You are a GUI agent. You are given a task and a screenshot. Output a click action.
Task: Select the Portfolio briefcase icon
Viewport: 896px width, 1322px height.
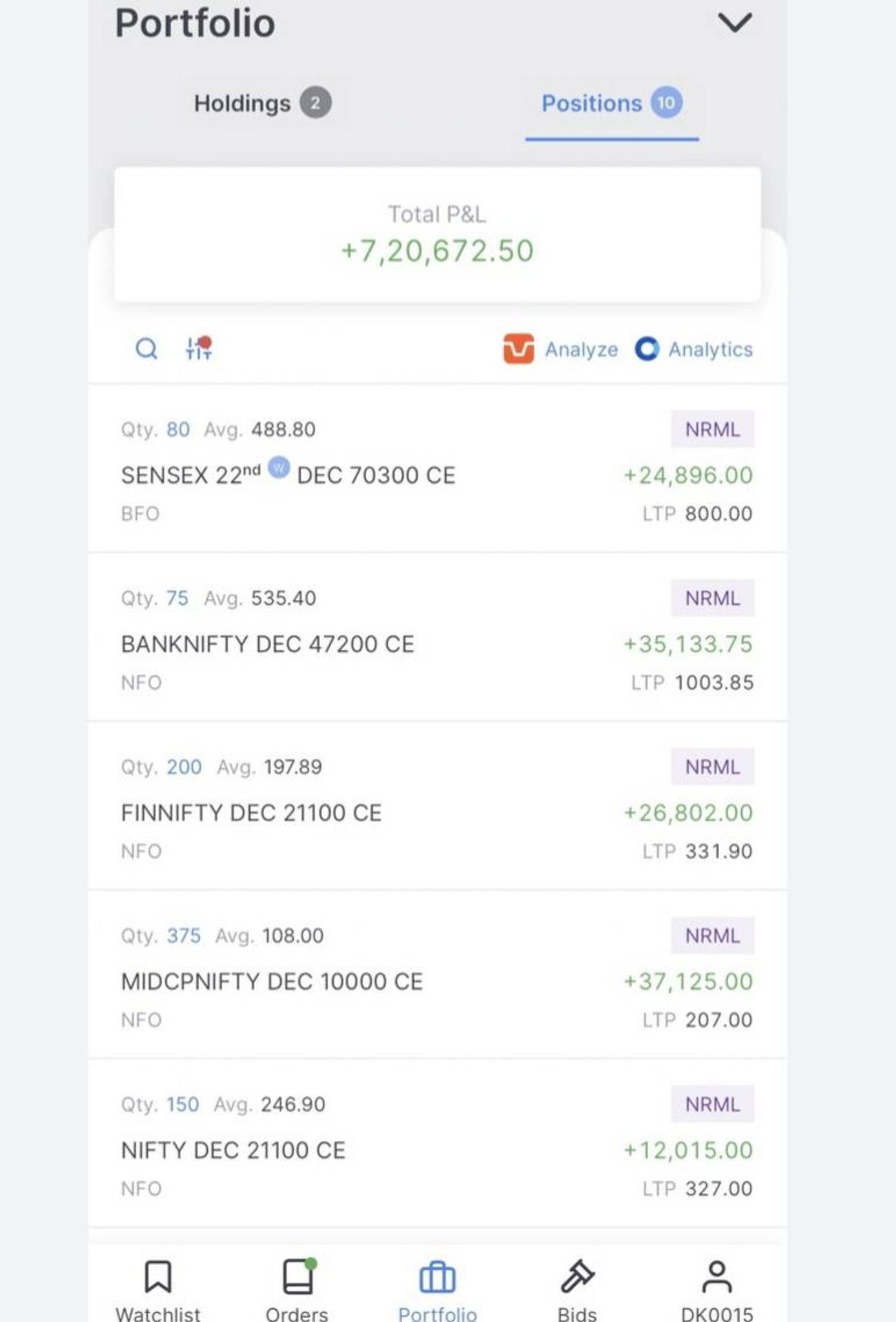tap(438, 1277)
